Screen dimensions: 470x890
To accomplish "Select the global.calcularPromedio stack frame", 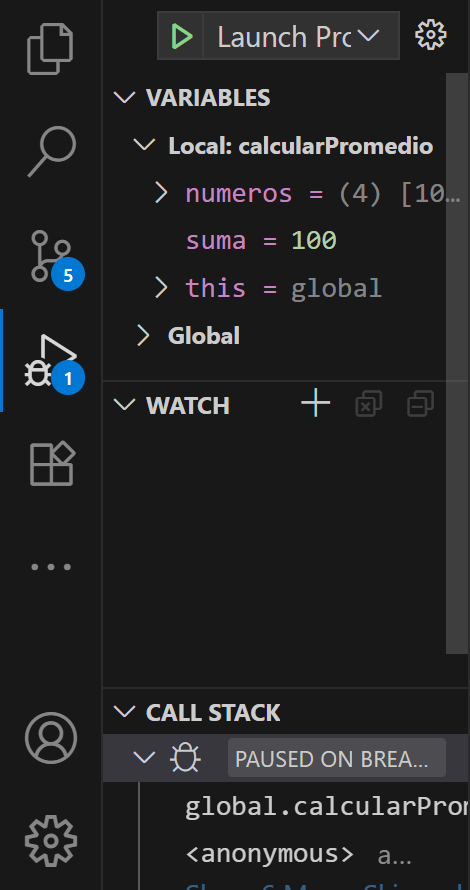I will (x=327, y=807).
